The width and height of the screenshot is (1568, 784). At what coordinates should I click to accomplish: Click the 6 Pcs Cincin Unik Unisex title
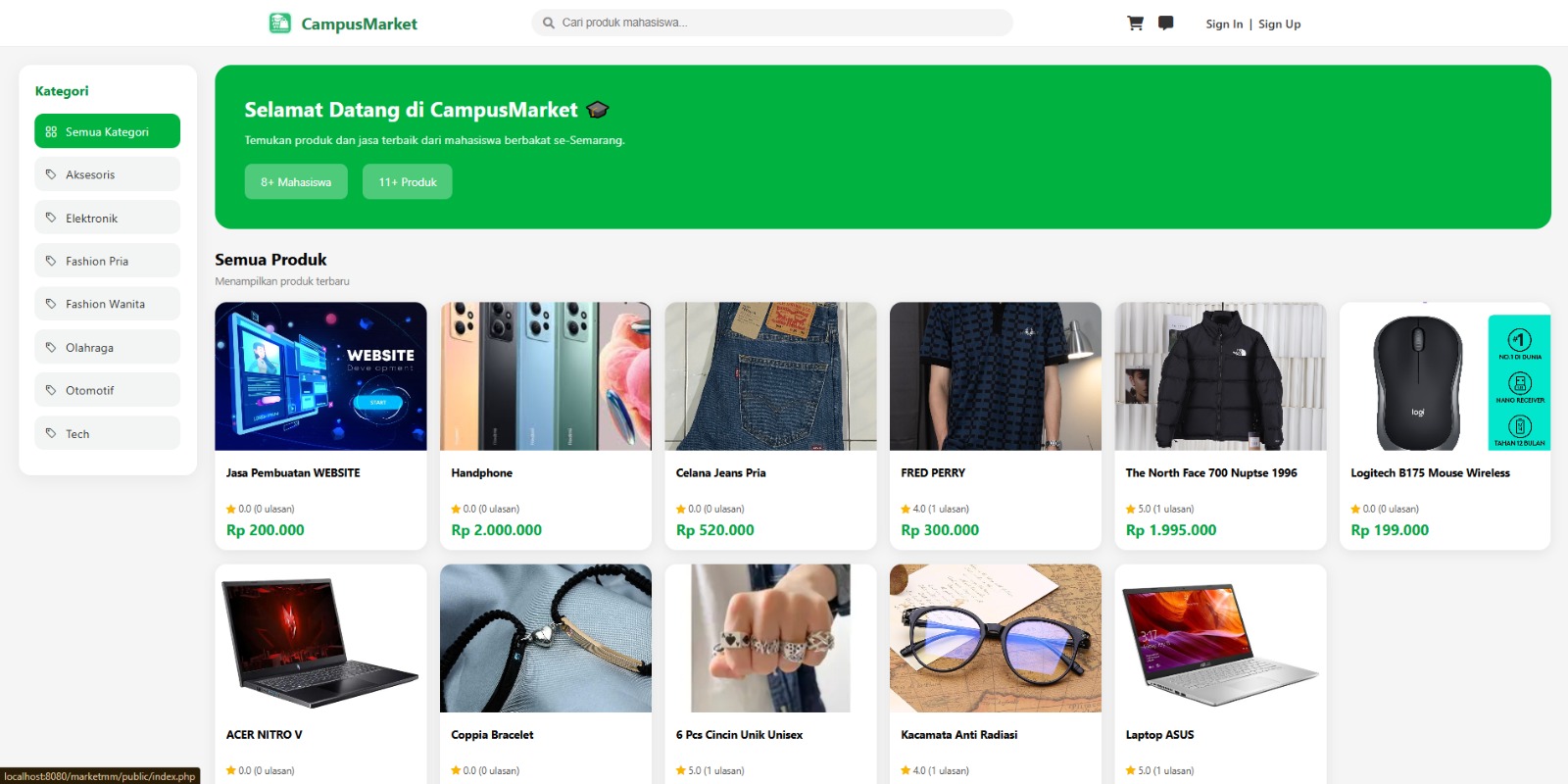click(739, 734)
